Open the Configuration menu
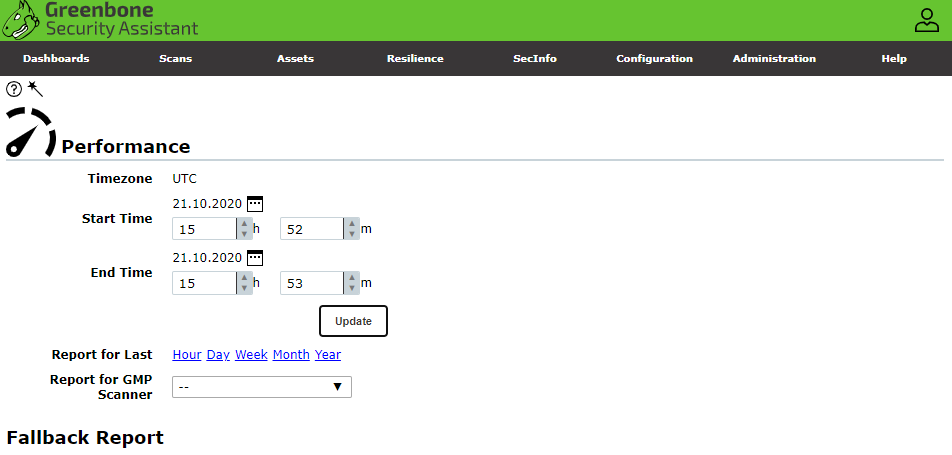The image size is (952, 455). [x=654, y=59]
